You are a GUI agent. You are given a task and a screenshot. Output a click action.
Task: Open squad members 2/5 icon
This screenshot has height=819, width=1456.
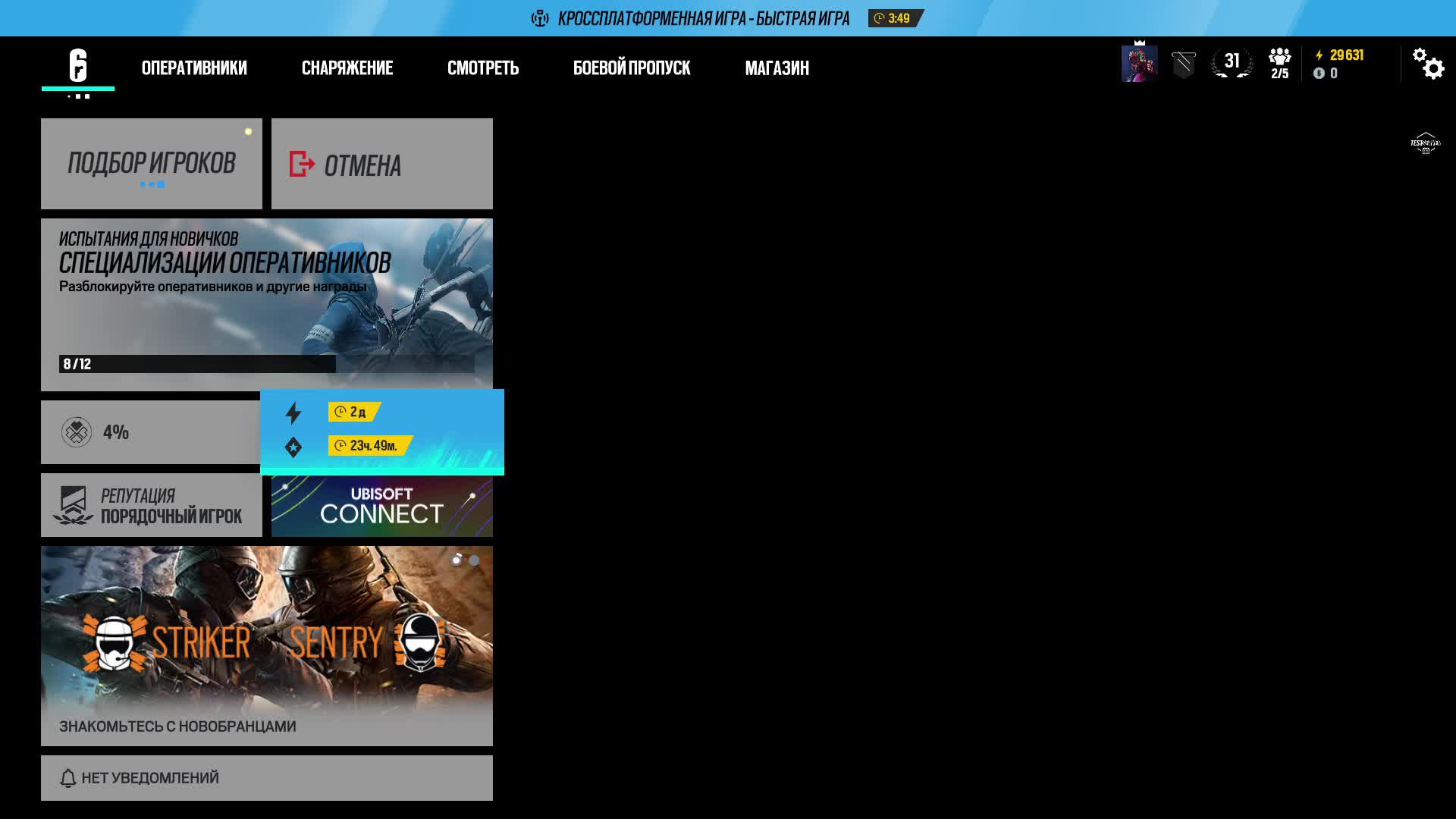click(x=1279, y=64)
